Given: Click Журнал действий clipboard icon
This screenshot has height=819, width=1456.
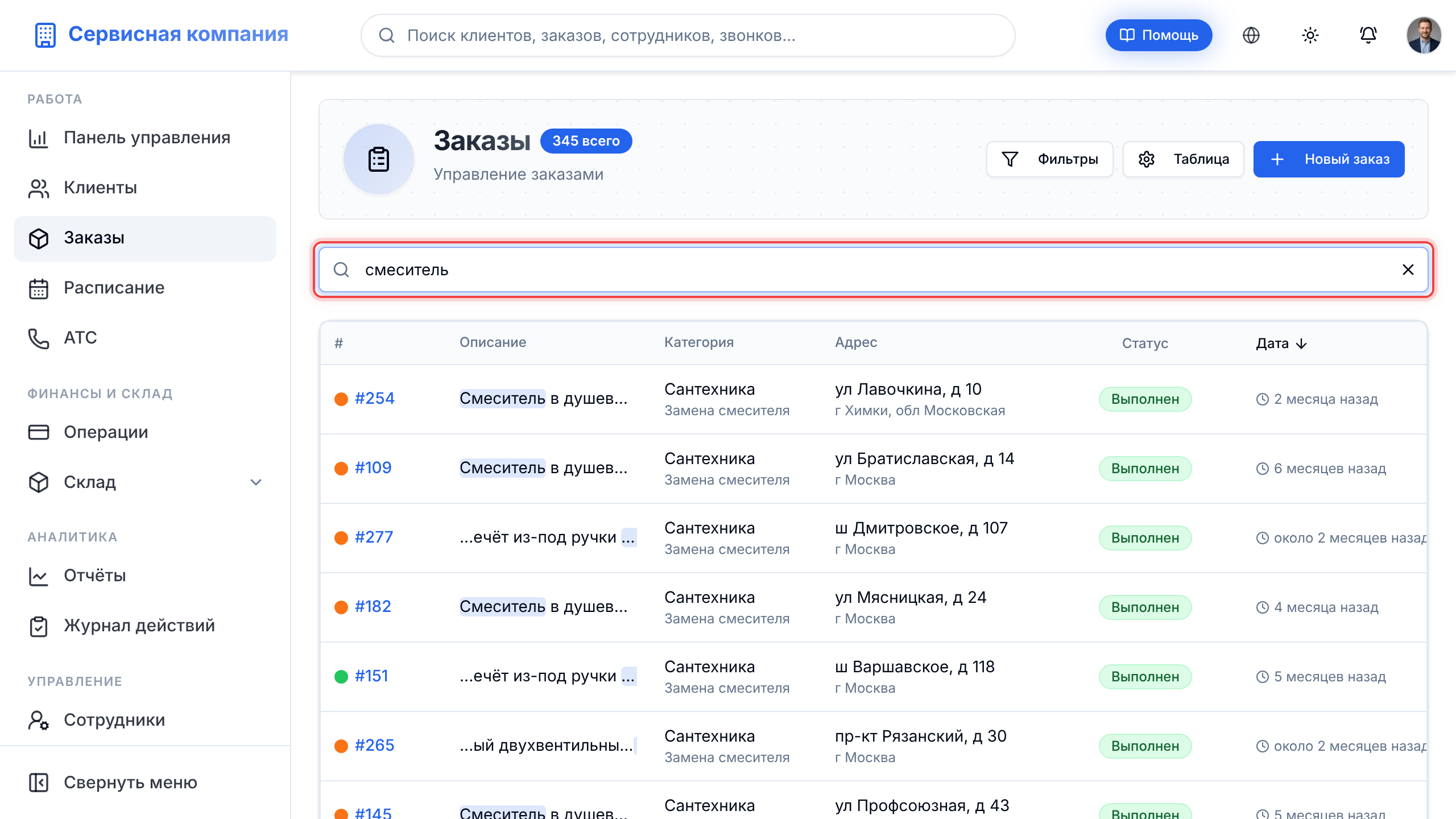Looking at the screenshot, I should pos(39,626).
